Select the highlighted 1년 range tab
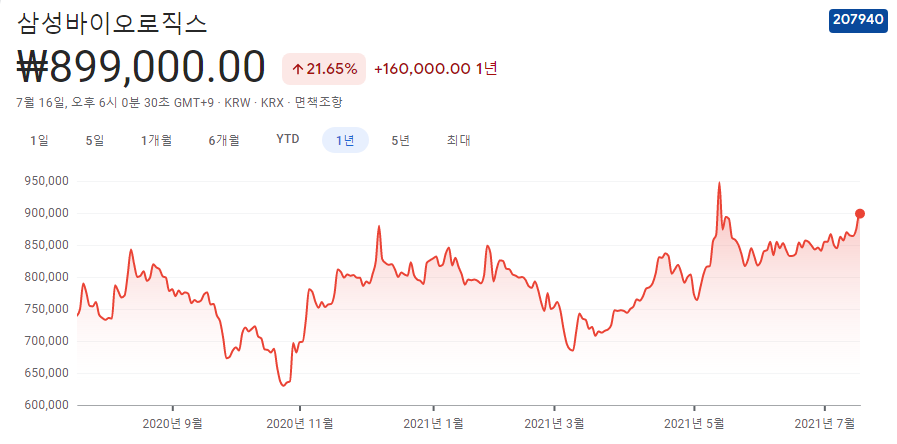 pos(346,140)
